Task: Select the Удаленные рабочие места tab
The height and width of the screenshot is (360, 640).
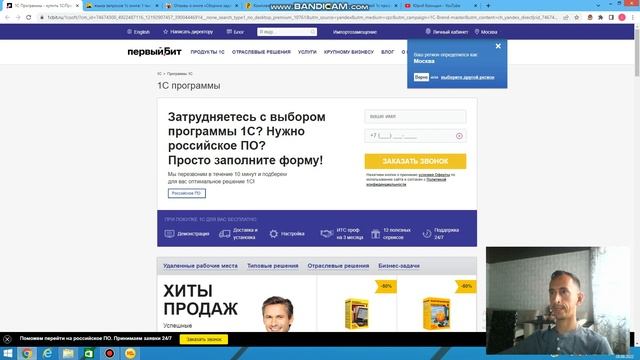Action: 200,266
